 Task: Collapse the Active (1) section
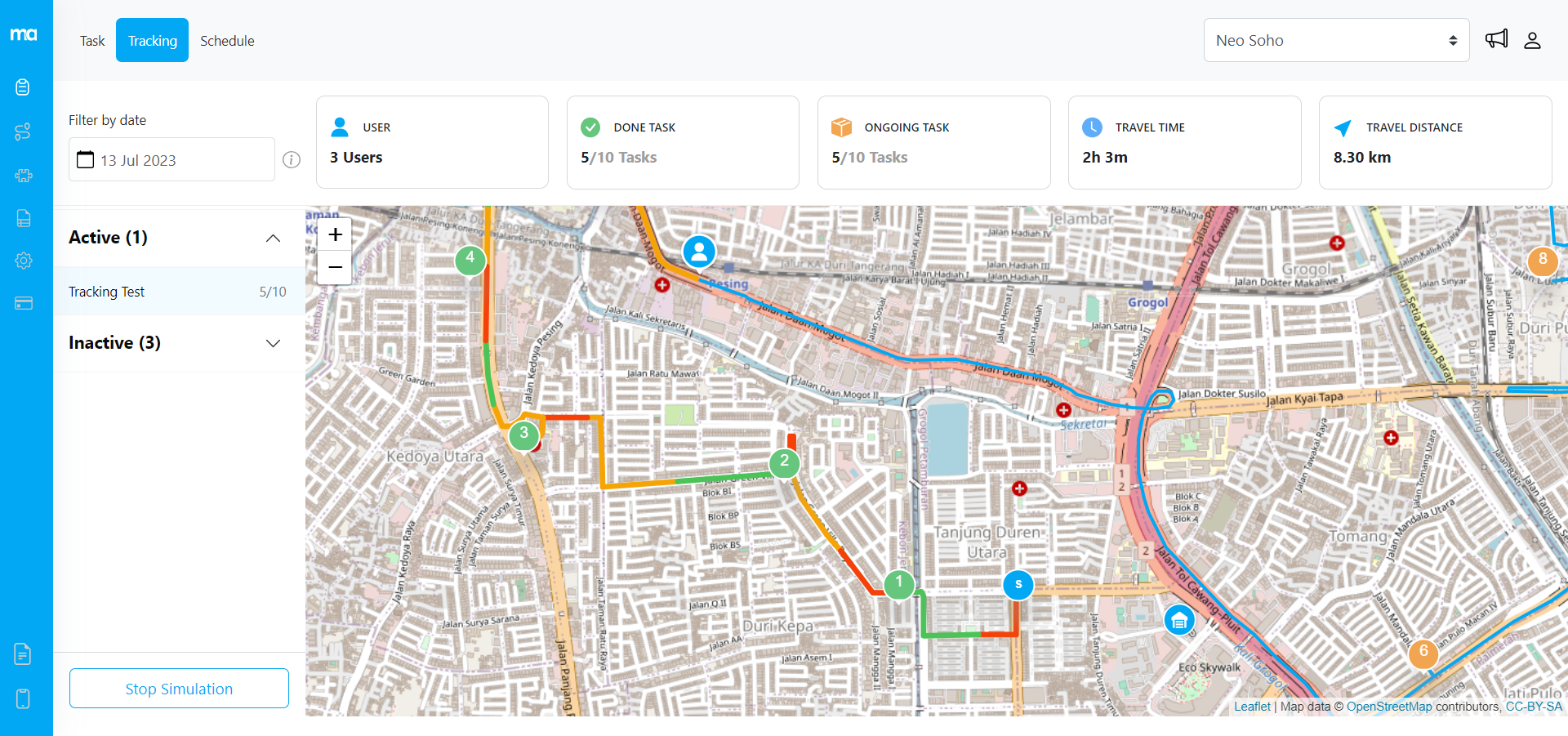click(273, 238)
